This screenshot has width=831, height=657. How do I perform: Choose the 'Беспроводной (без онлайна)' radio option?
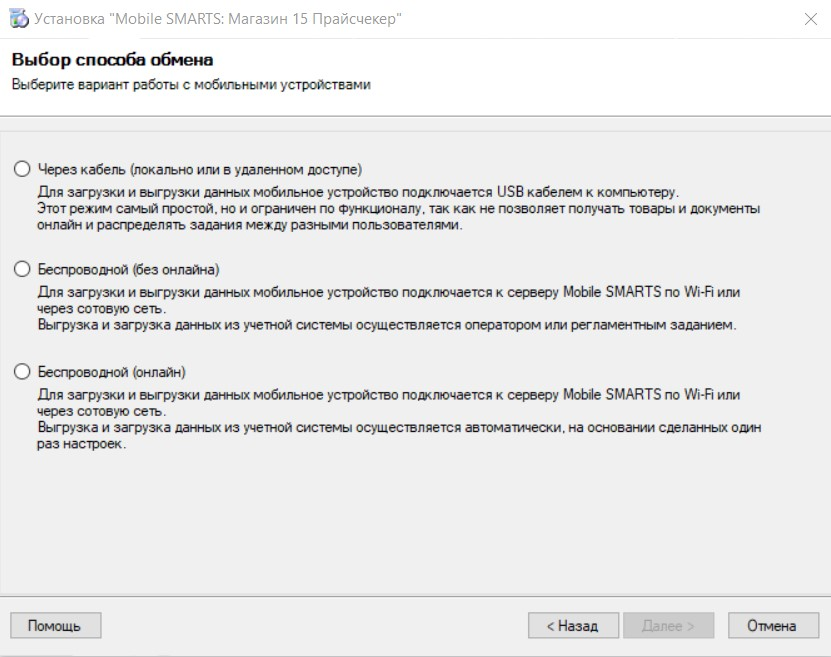pos(22,269)
